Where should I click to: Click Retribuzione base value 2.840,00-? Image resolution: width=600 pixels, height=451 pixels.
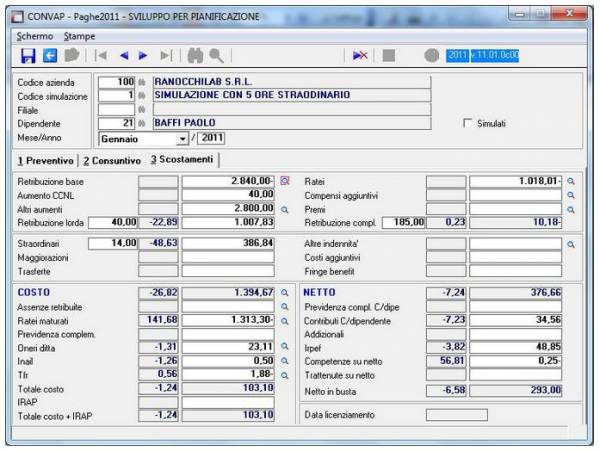[228, 181]
